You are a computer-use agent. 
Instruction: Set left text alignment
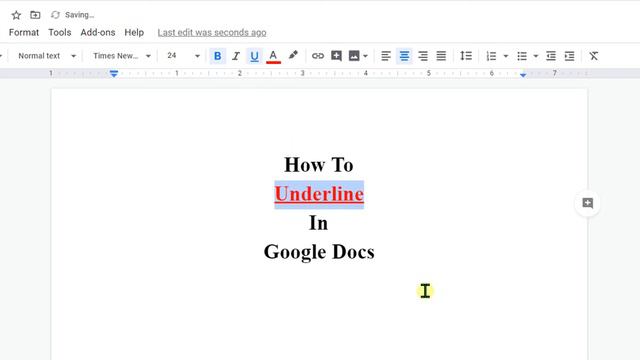point(386,56)
